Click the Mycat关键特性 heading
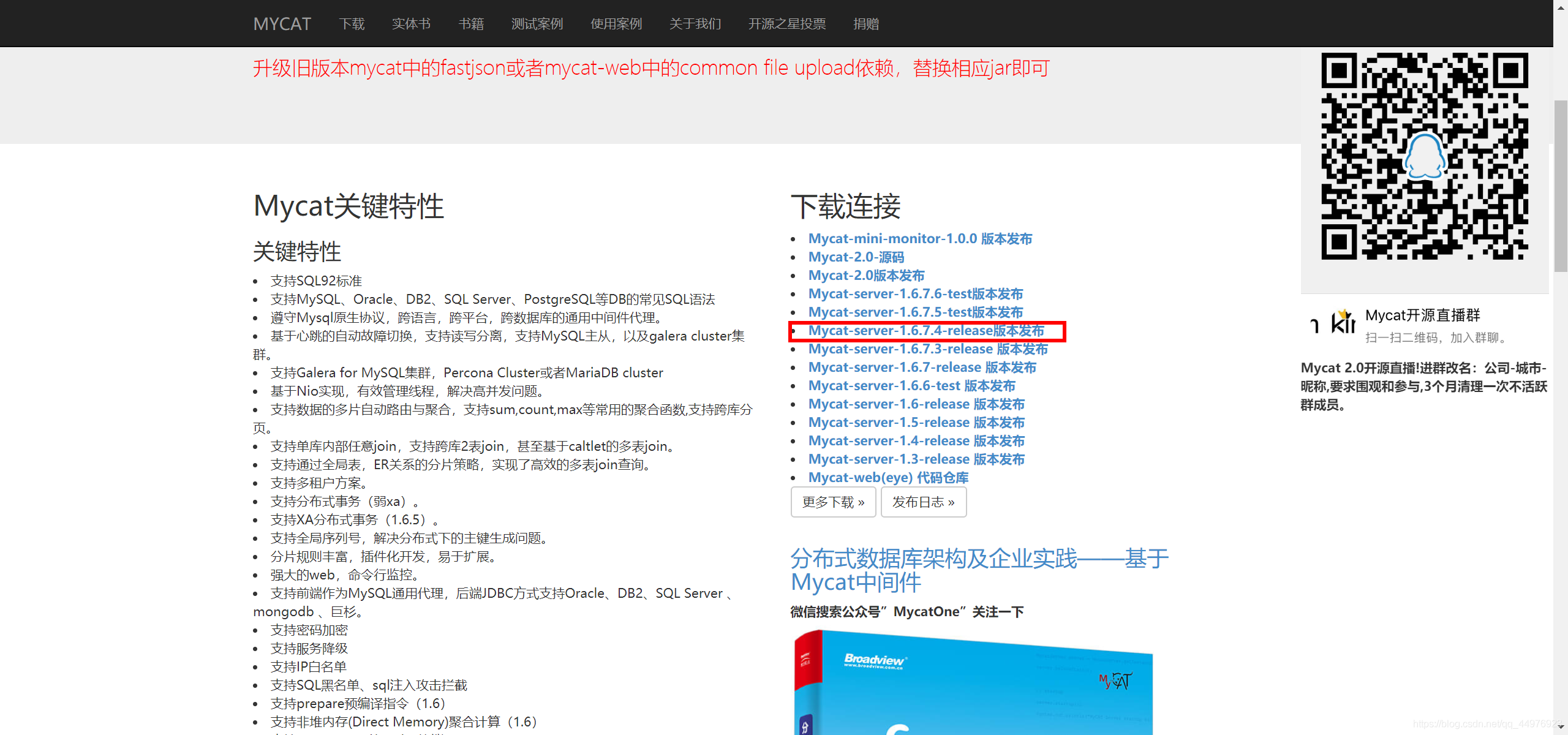This screenshot has height=735, width=1568. (349, 206)
